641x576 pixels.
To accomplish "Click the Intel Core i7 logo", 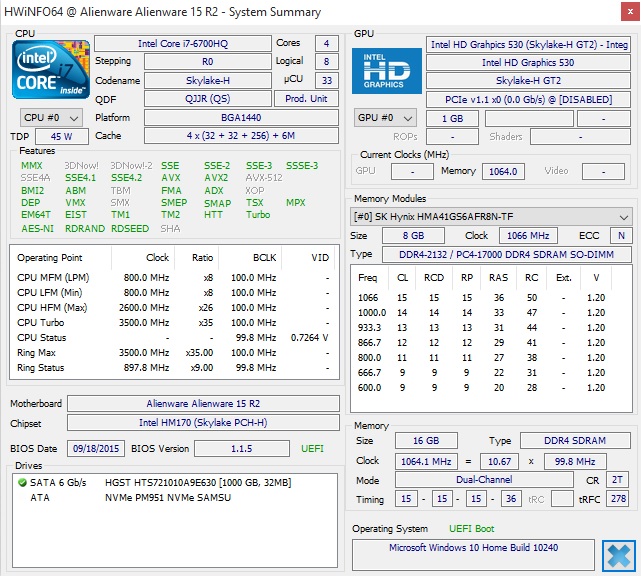I will point(51,69).
